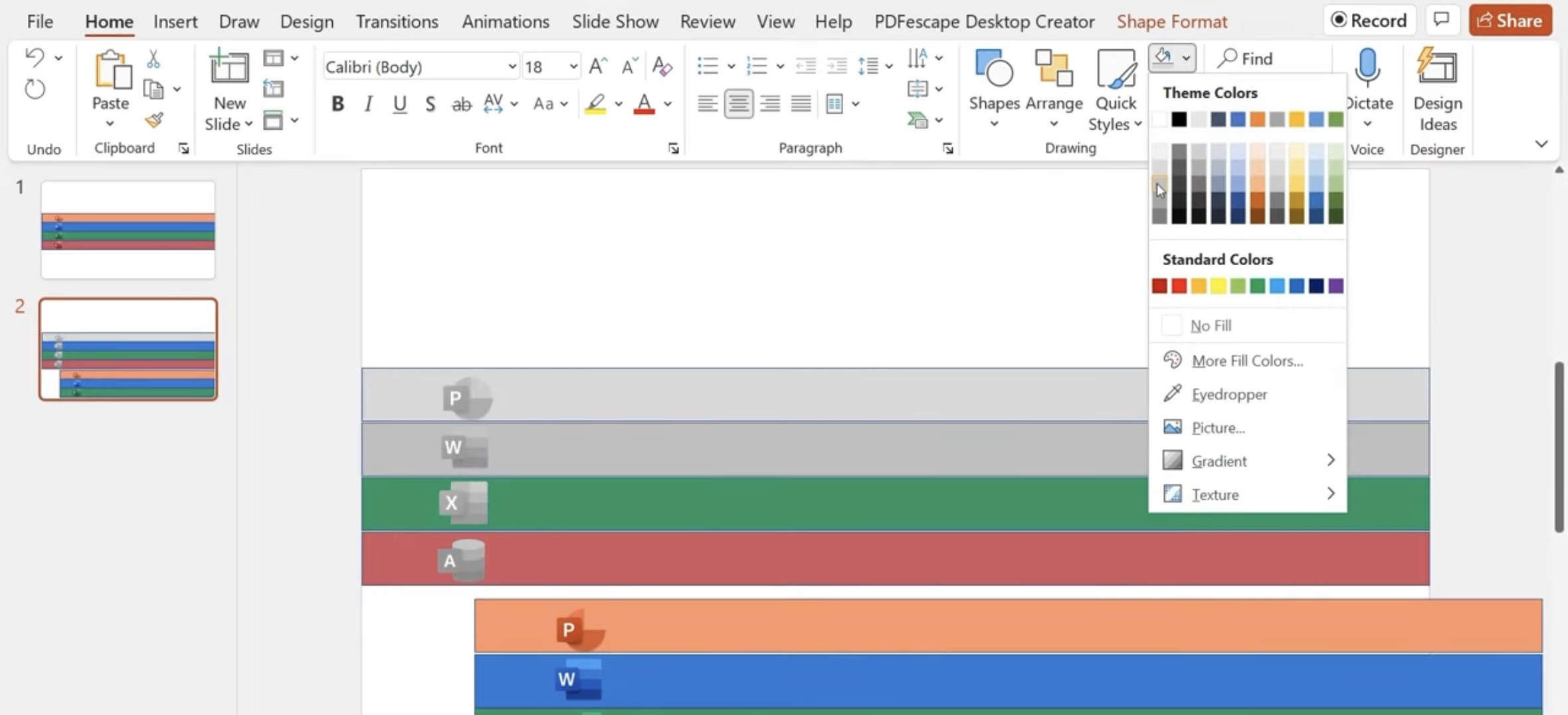
Task: Click the Record button
Action: click(1369, 21)
